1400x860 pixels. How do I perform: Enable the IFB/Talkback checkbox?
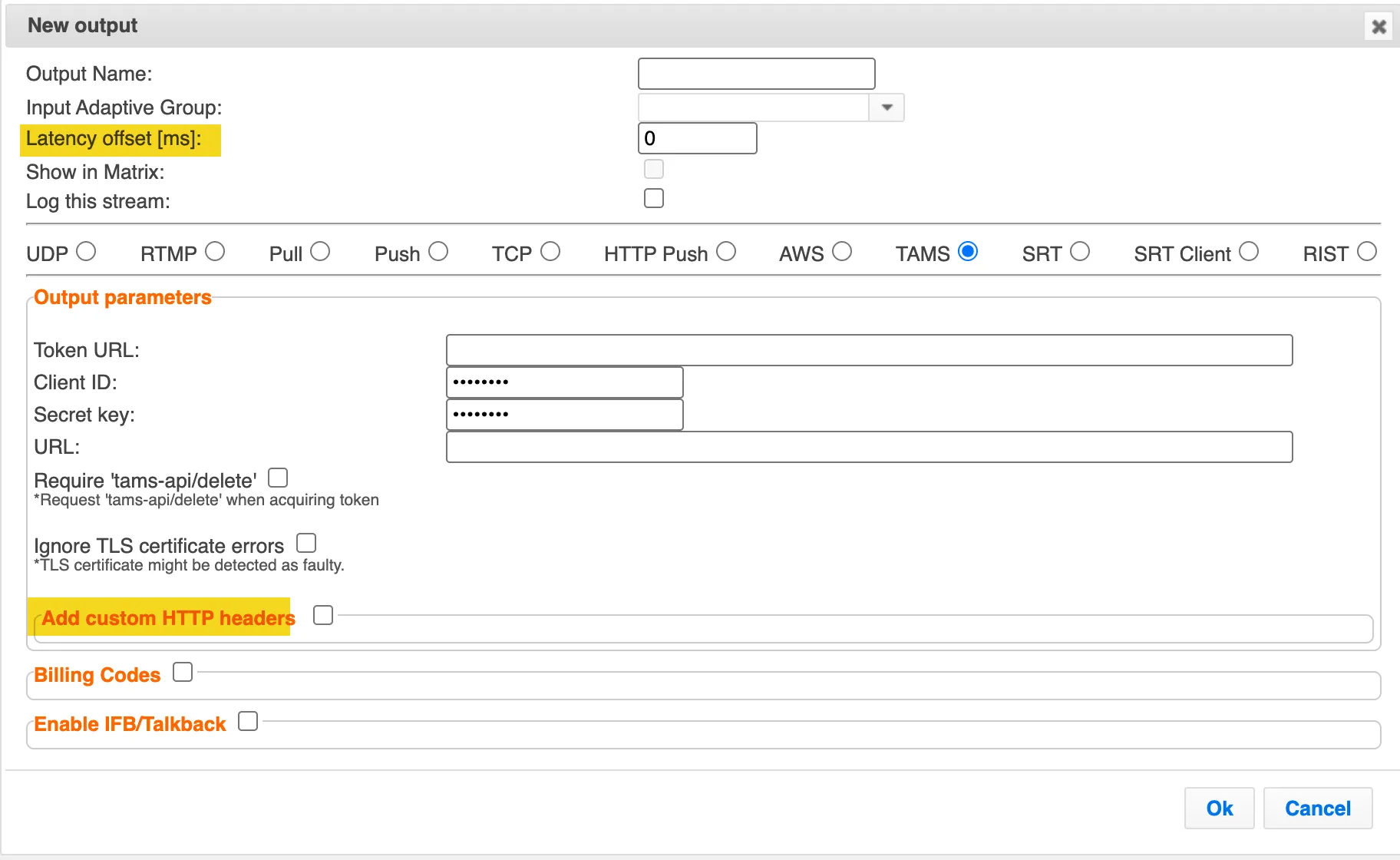(x=248, y=722)
